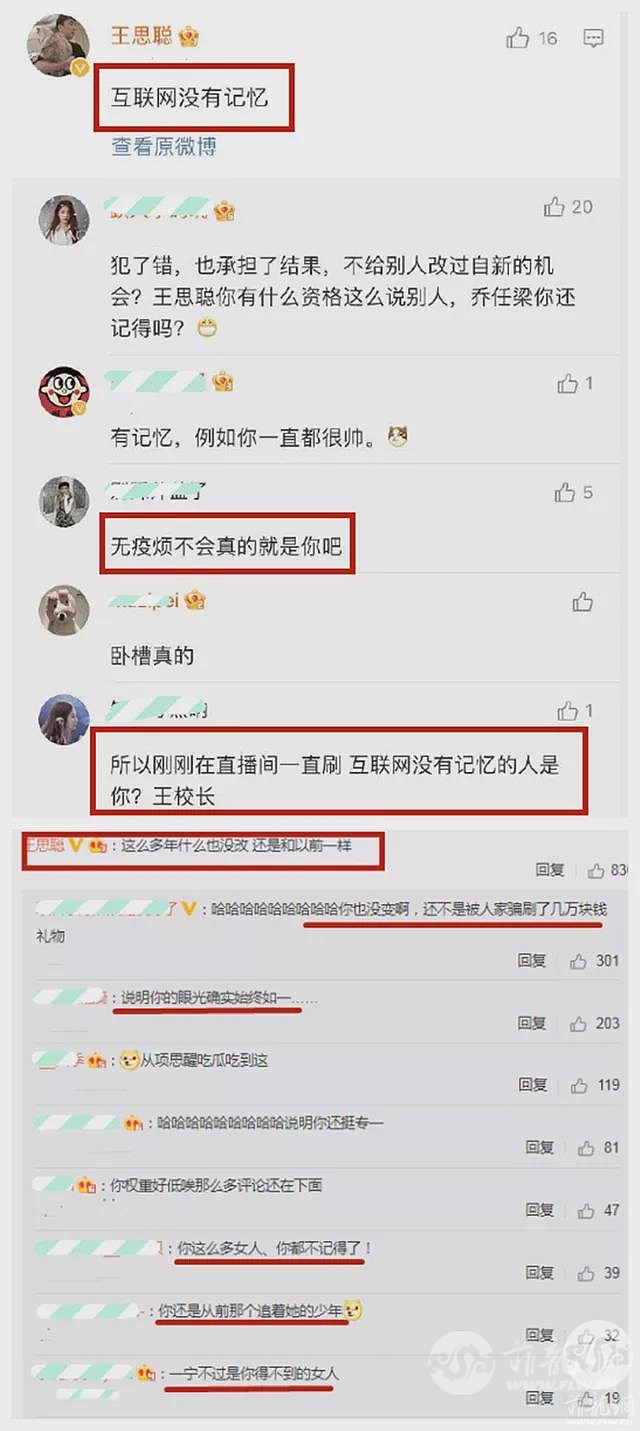Like the reply with 47 likes
This screenshot has width=640, height=1431.
[586, 1210]
